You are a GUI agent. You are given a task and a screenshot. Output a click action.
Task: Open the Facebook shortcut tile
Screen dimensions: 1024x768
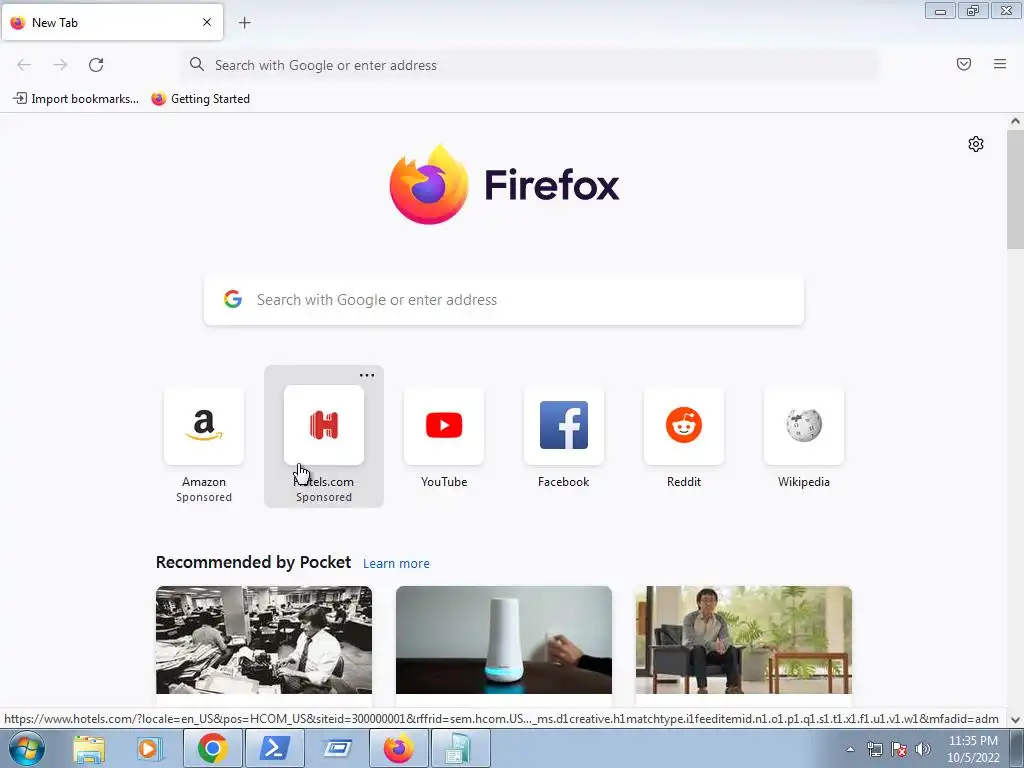(x=564, y=438)
